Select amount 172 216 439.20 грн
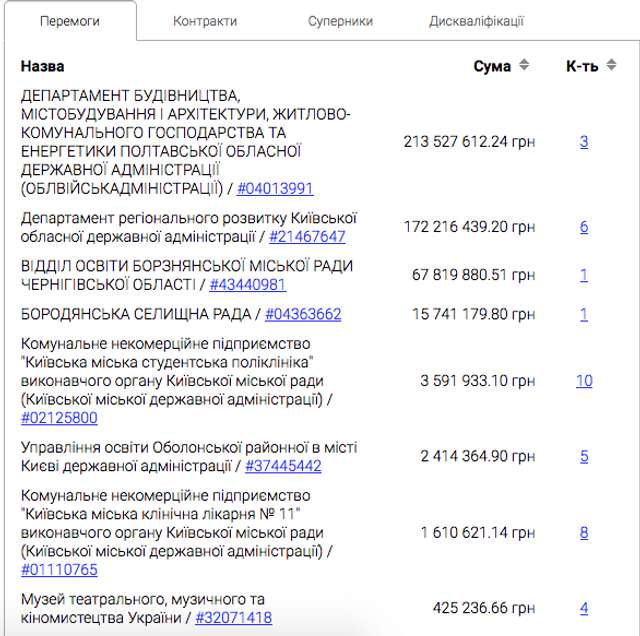Screen dimensions: 640x636 click(469, 227)
